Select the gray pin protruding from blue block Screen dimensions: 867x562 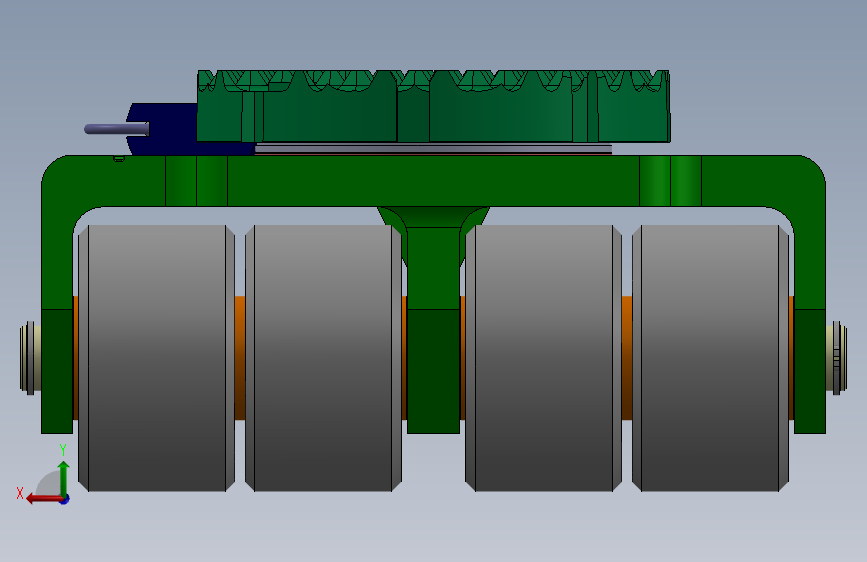point(116,129)
